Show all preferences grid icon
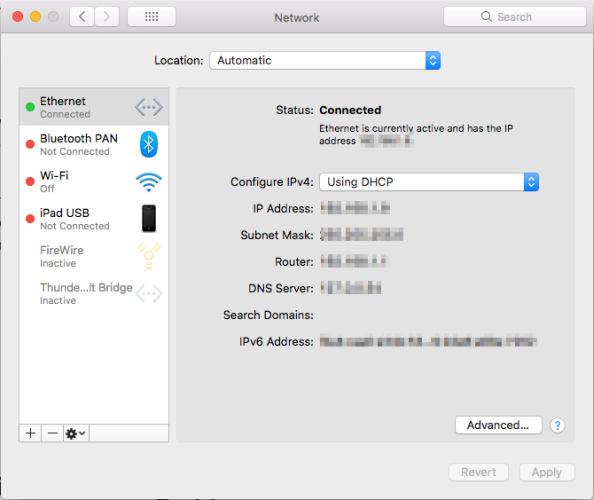This screenshot has height=500, width=594. tap(152, 17)
